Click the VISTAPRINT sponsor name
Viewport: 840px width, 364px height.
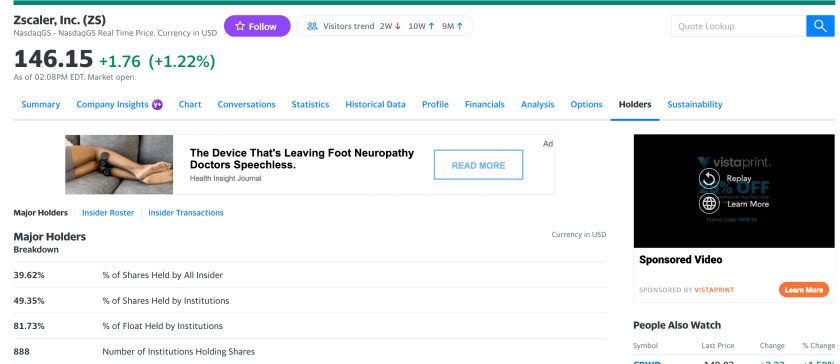(714, 290)
